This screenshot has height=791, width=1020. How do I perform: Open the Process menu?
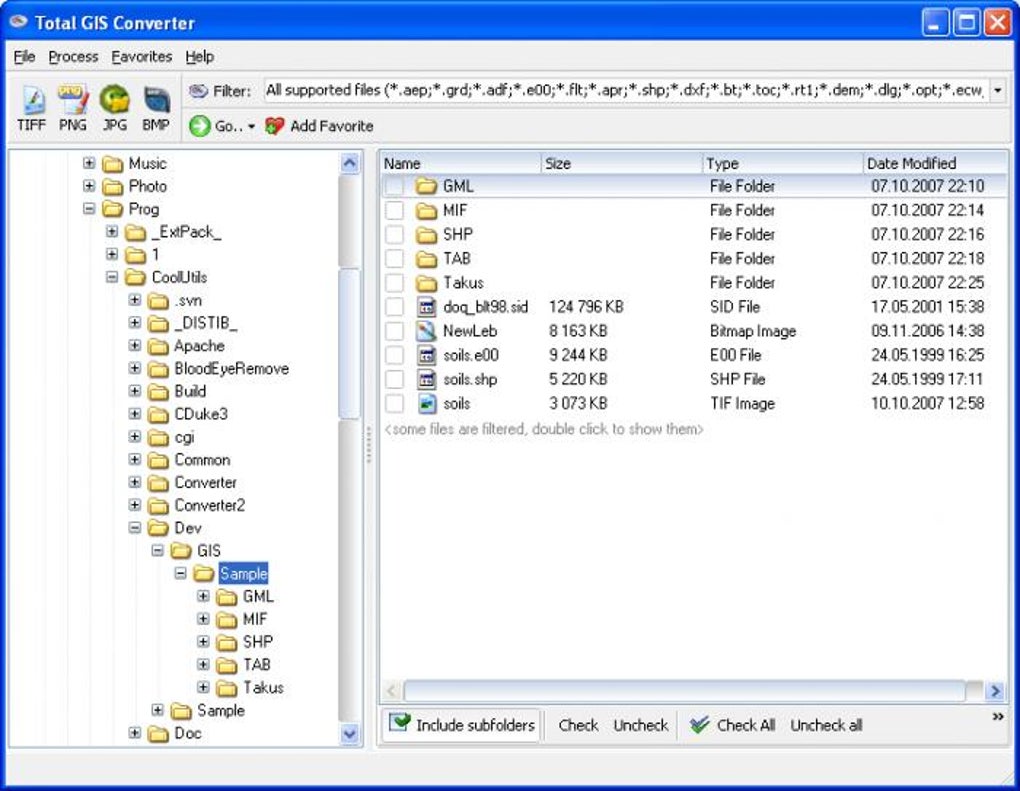[x=73, y=57]
